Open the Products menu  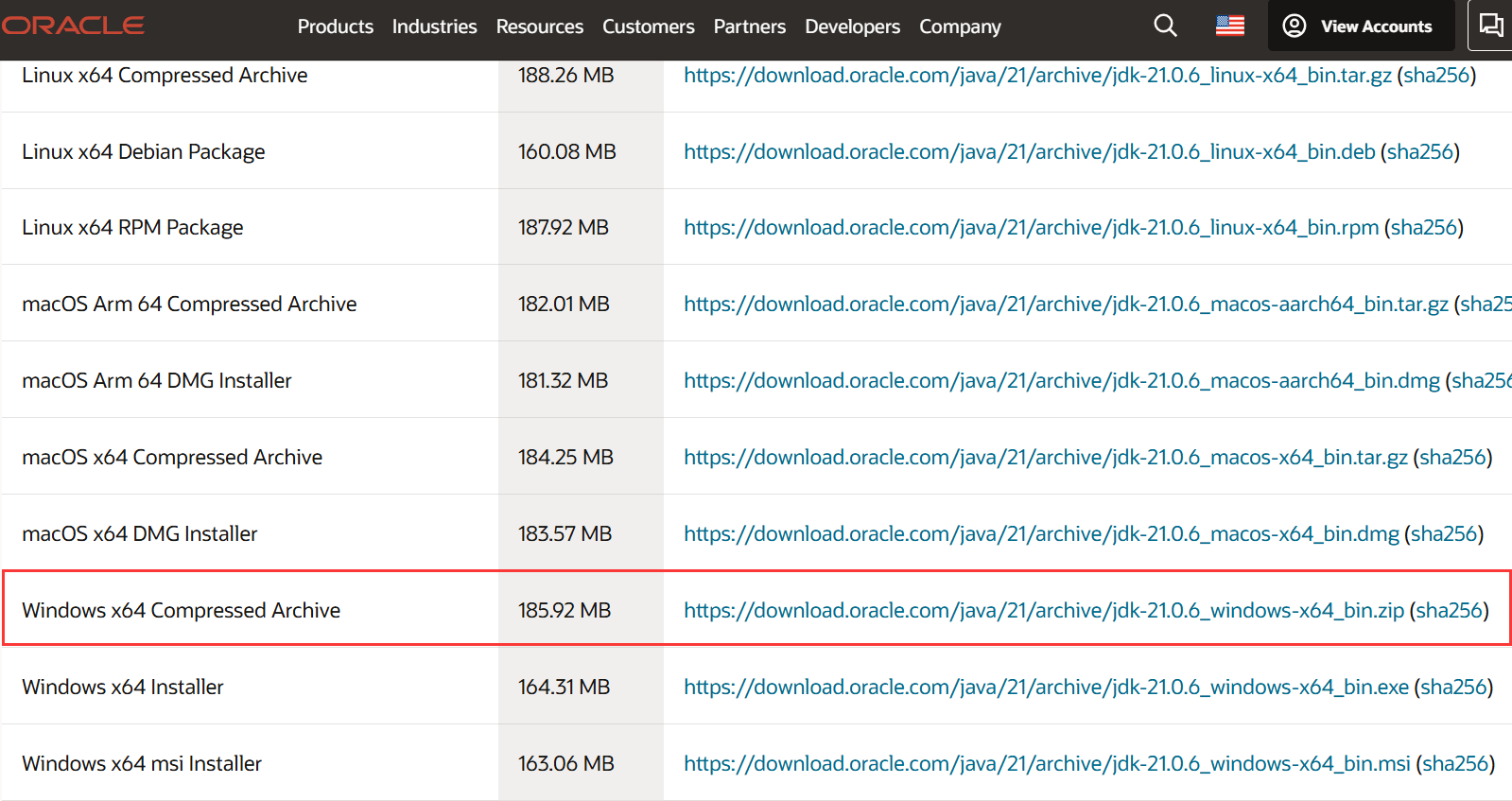[336, 26]
